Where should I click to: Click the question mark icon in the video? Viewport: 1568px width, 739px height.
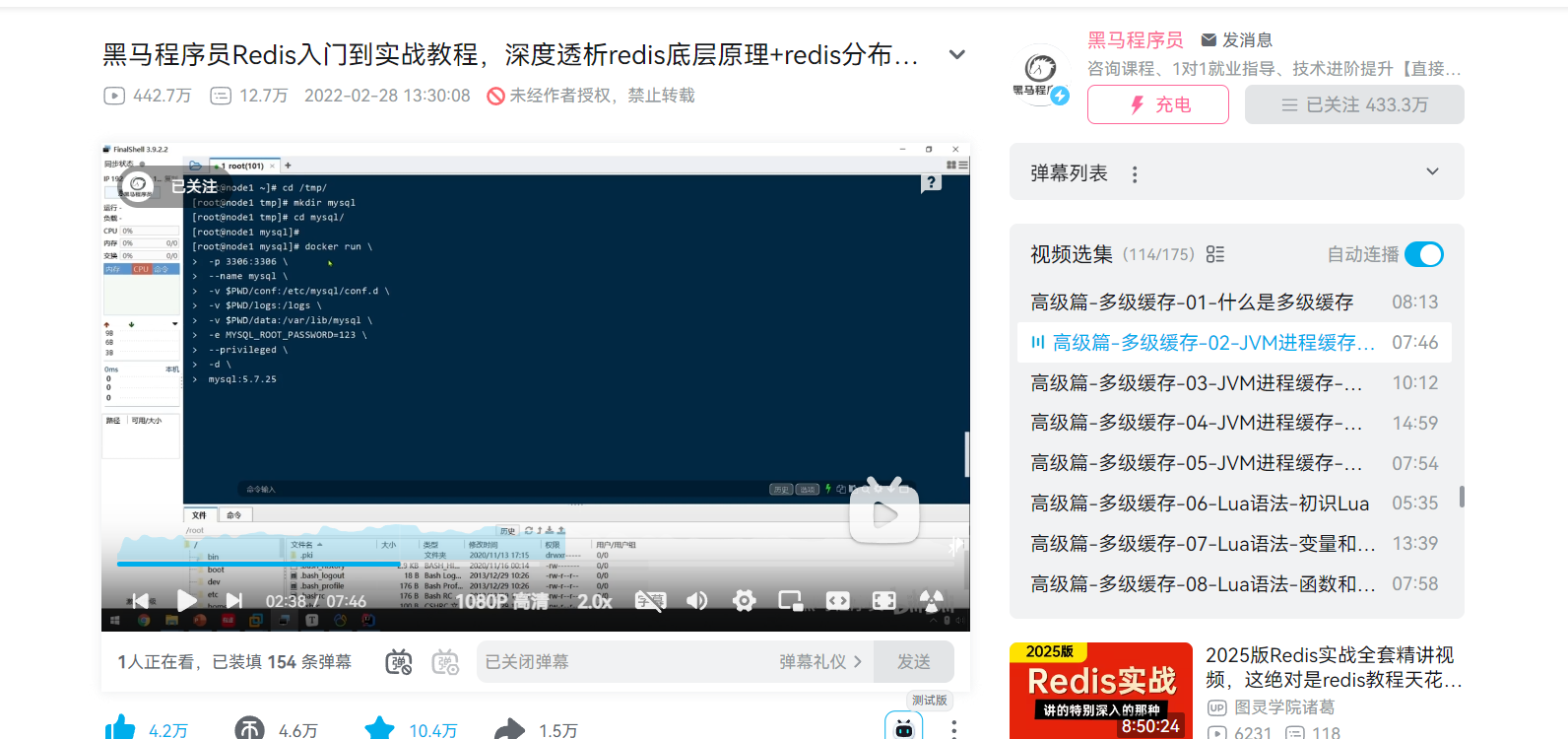pos(931,183)
